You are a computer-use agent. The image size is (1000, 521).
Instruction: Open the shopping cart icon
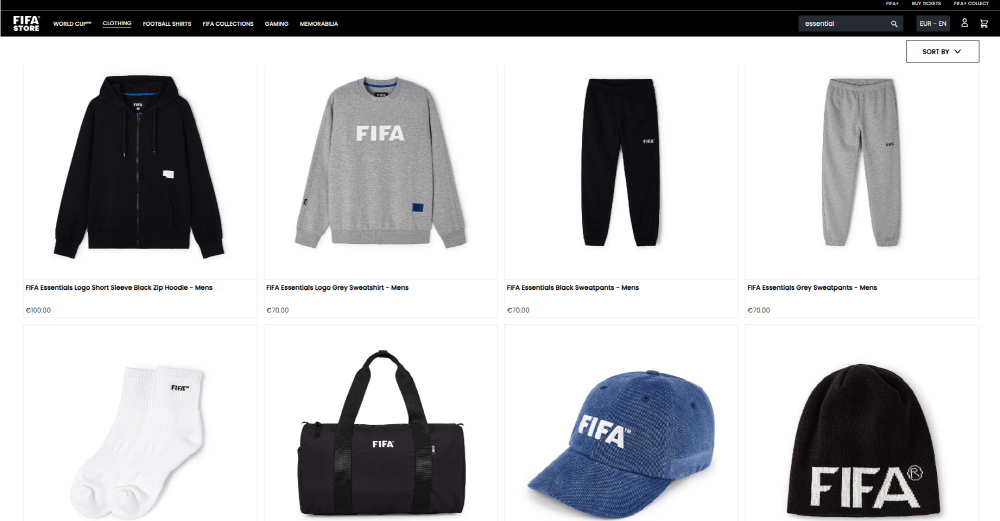pyautogui.click(x=984, y=24)
